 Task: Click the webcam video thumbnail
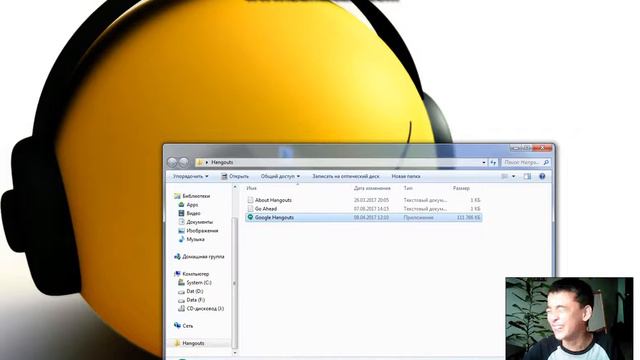(569, 318)
